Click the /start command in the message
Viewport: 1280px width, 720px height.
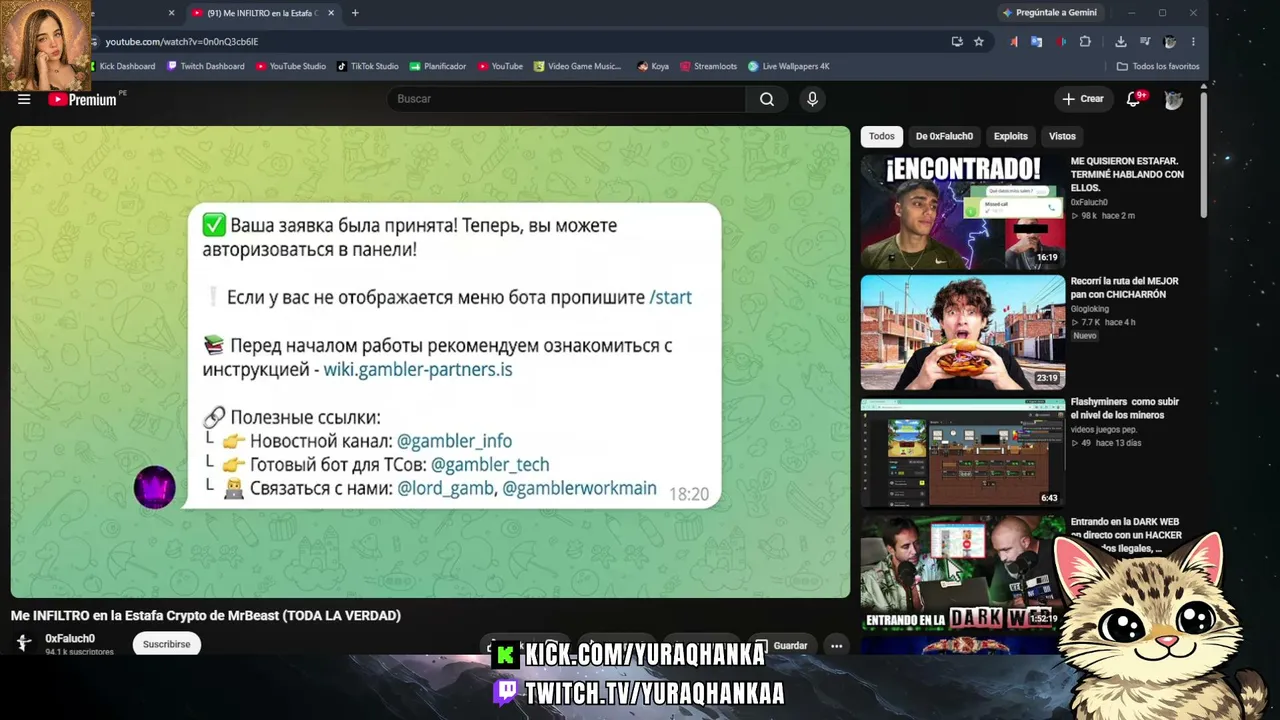[670, 298]
